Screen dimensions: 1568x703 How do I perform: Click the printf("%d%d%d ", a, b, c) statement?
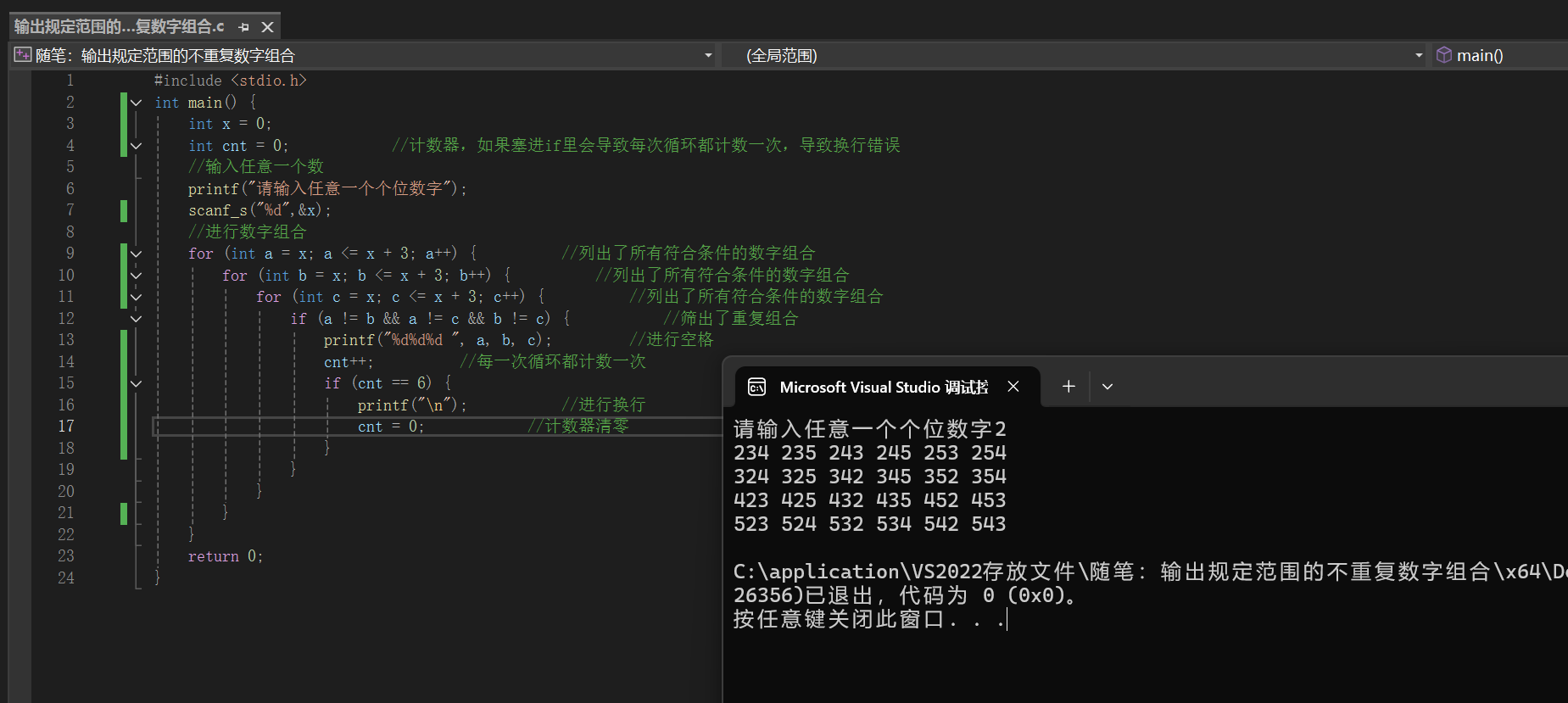click(438, 340)
